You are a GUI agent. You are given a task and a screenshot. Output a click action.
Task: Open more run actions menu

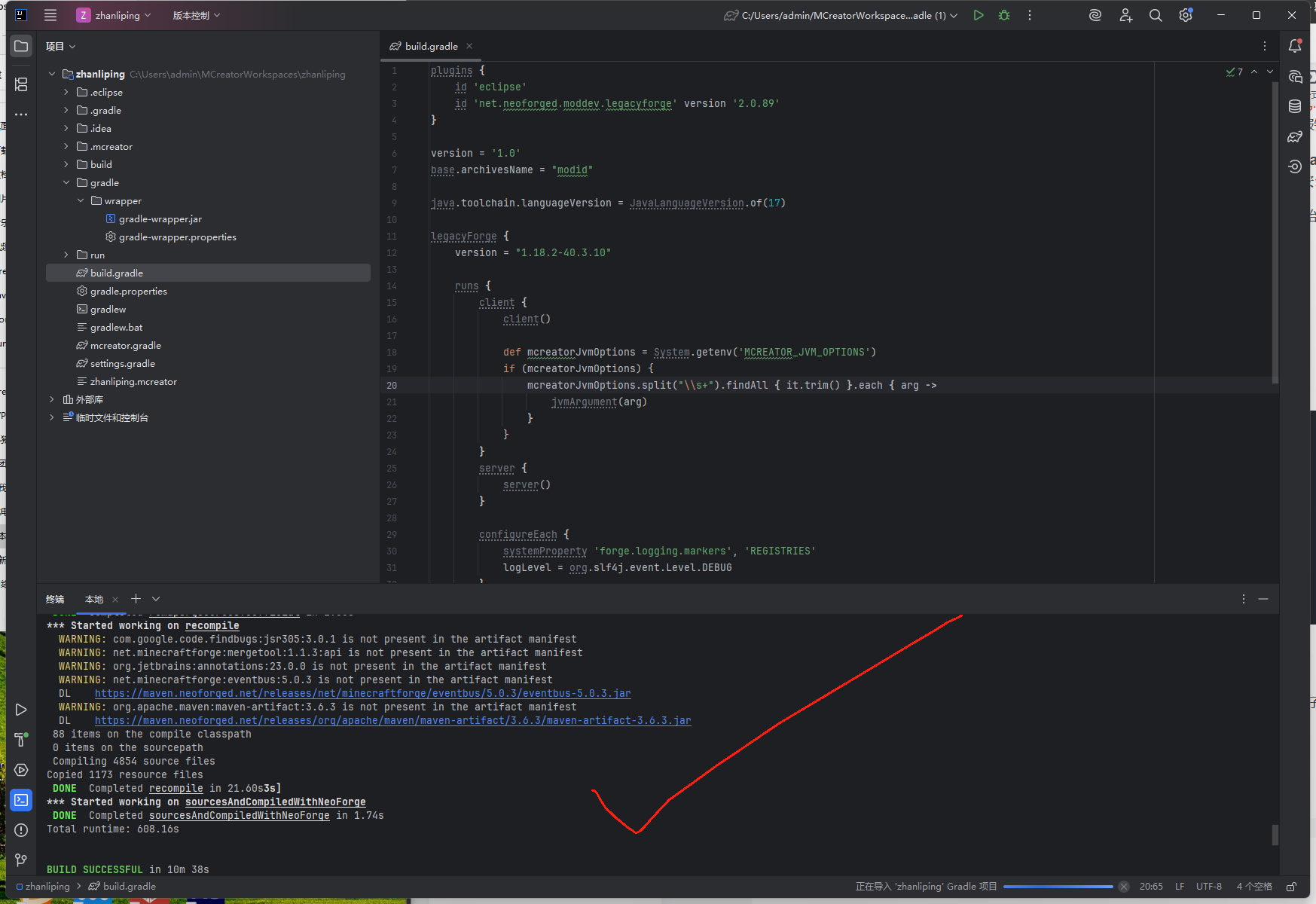(1030, 15)
